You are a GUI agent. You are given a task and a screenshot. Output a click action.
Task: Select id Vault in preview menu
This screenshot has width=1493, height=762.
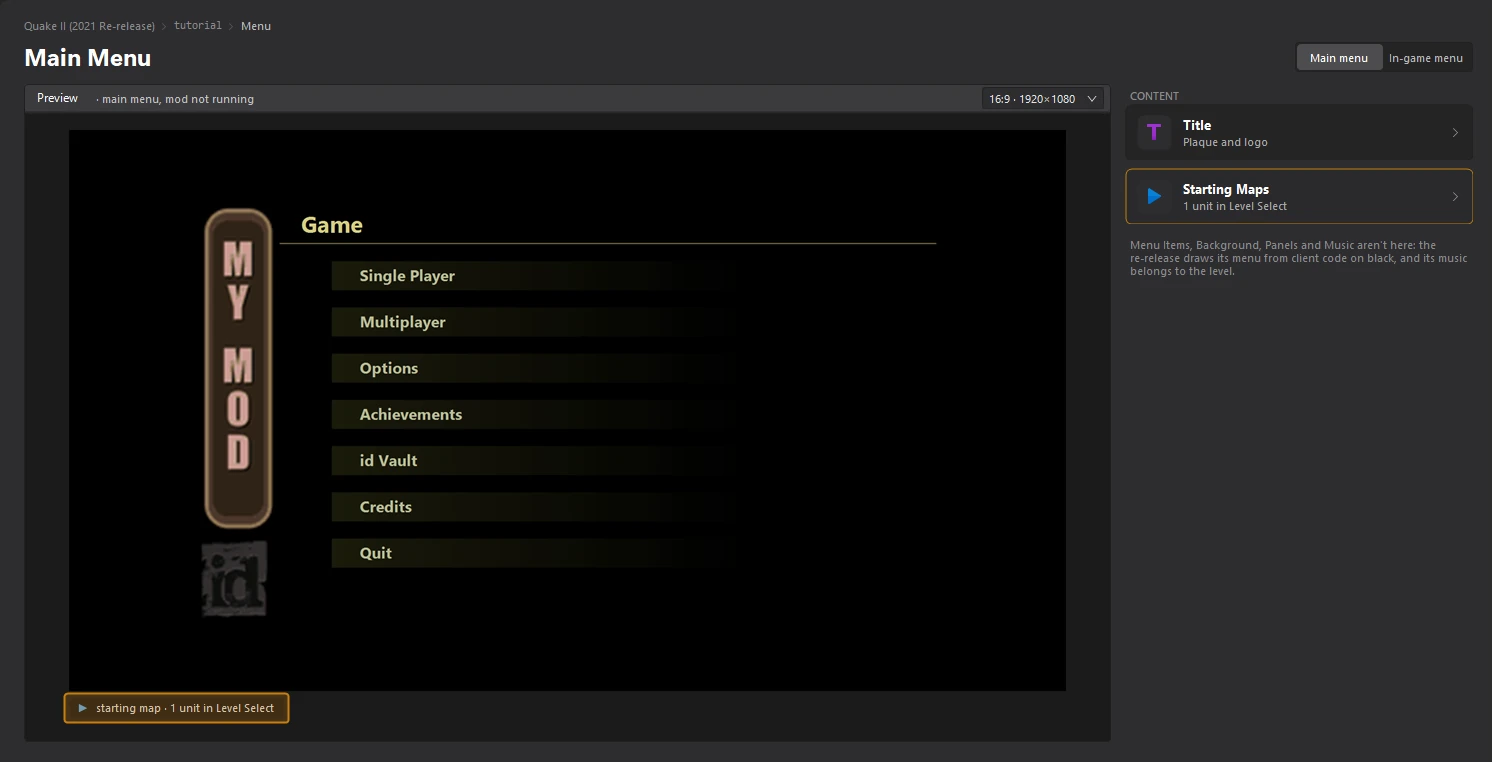click(x=532, y=460)
